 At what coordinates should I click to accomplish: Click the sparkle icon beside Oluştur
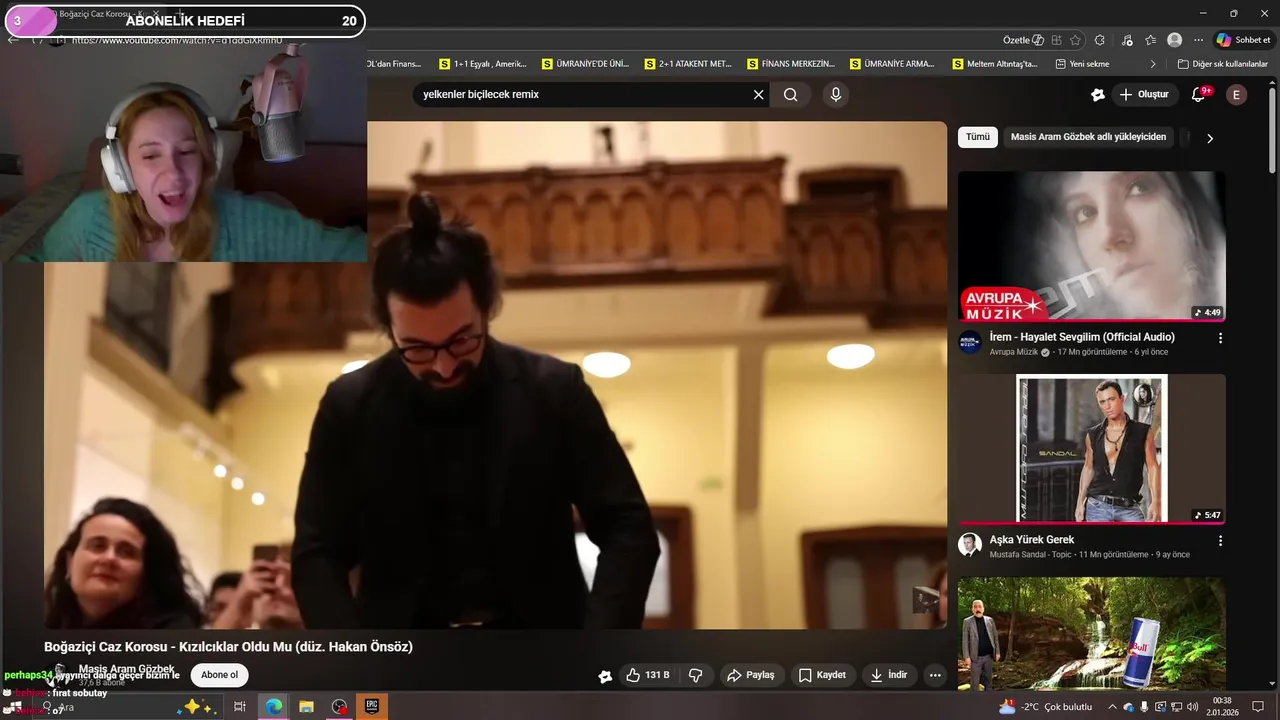coord(1098,95)
